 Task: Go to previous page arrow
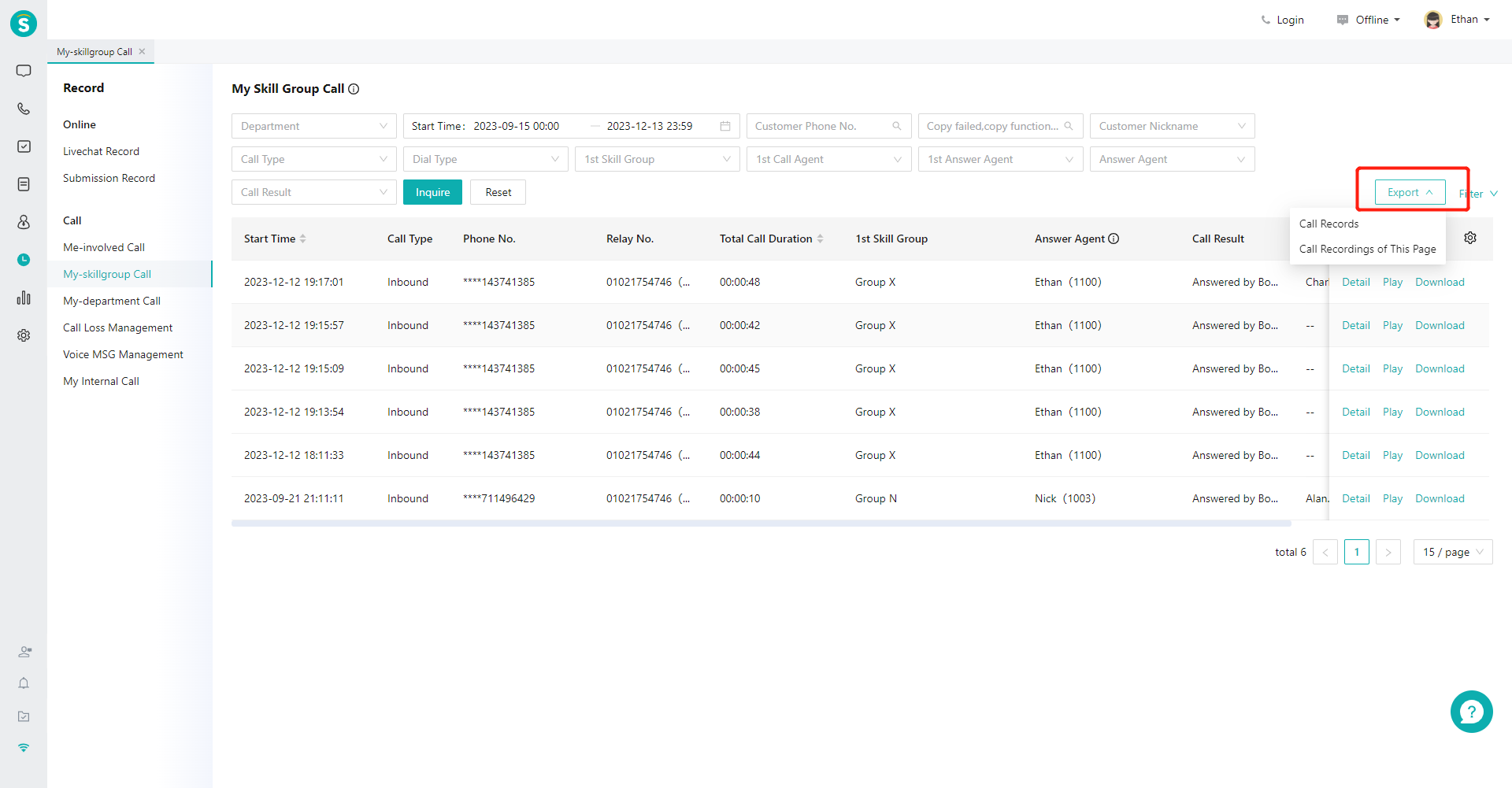pyautogui.click(x=1325, y=552)
